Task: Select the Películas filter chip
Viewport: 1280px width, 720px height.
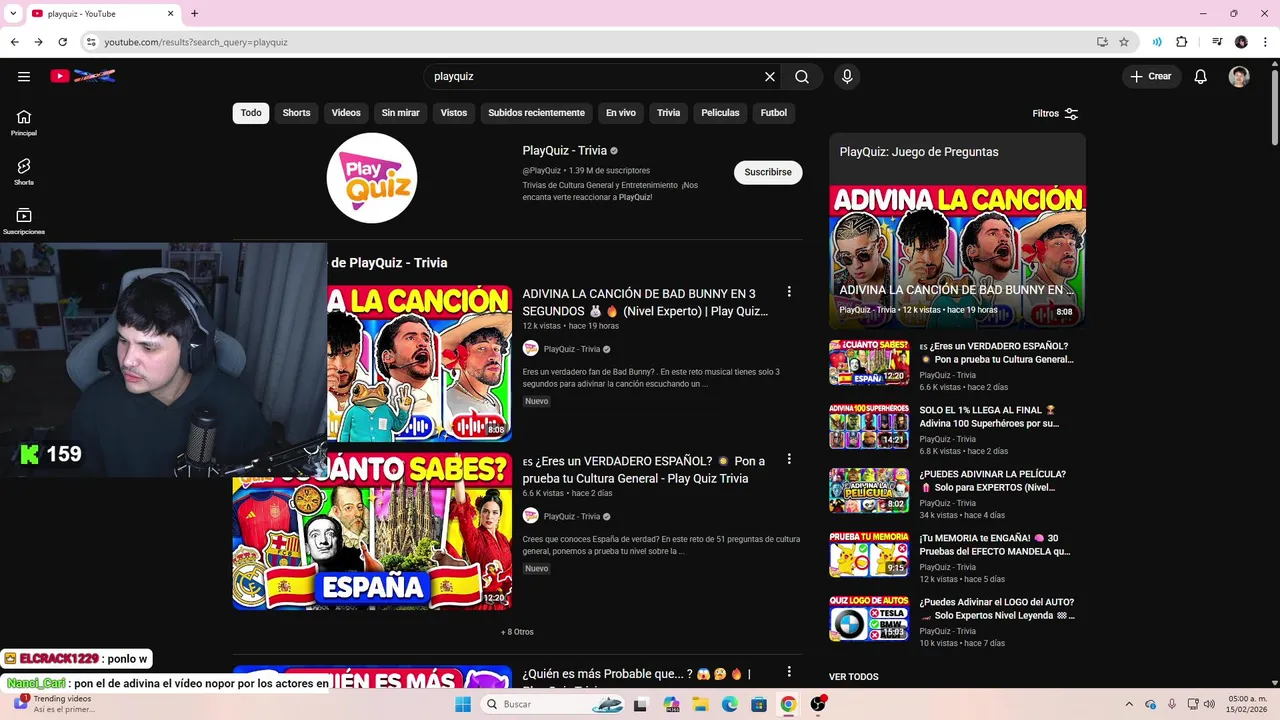Action: (720, 113)
